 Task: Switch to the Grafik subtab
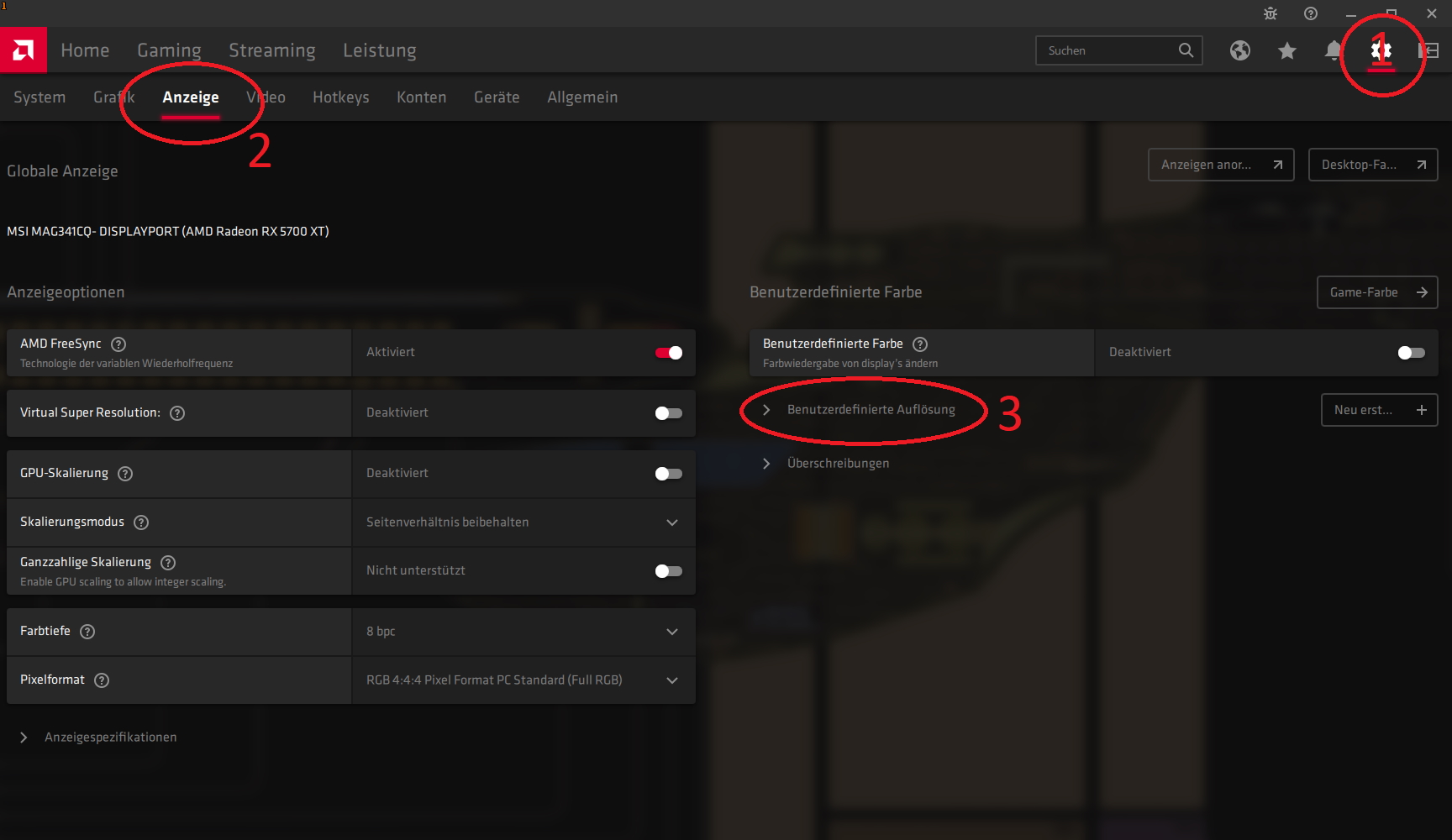point(114,97)
